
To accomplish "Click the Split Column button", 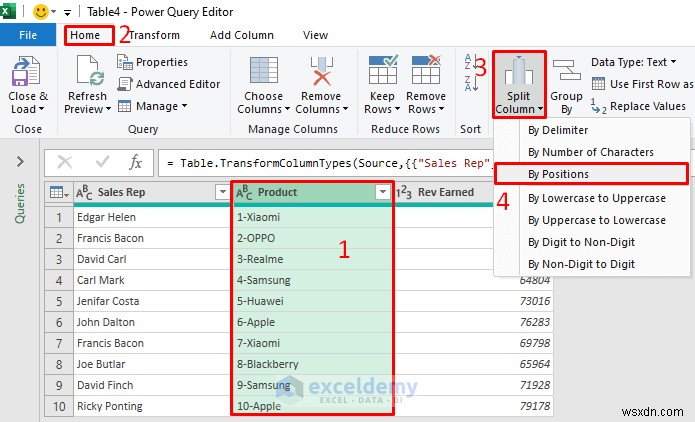I will point(519,84).
